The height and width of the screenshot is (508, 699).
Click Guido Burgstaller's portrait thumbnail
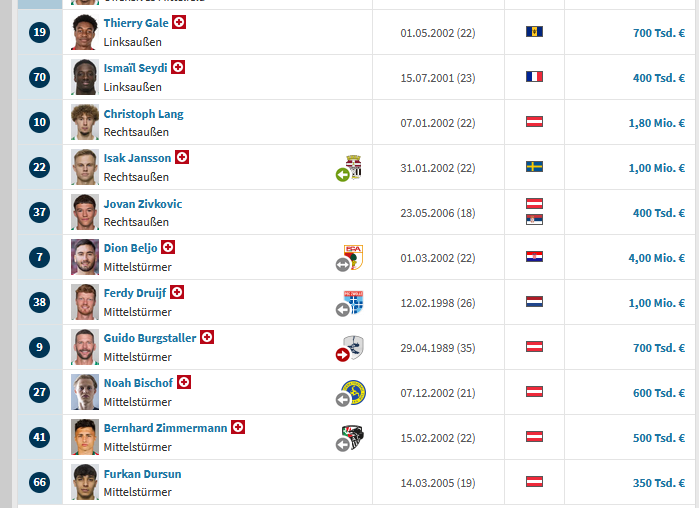[84, 347]
